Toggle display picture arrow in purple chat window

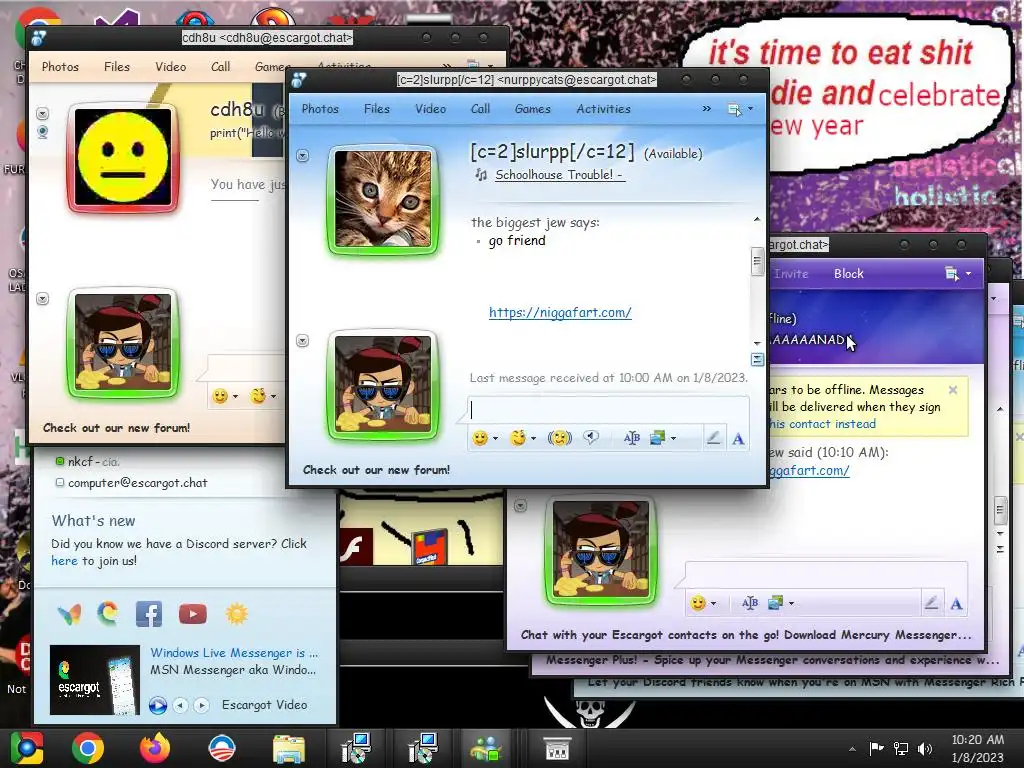click(x=520, y=505)
